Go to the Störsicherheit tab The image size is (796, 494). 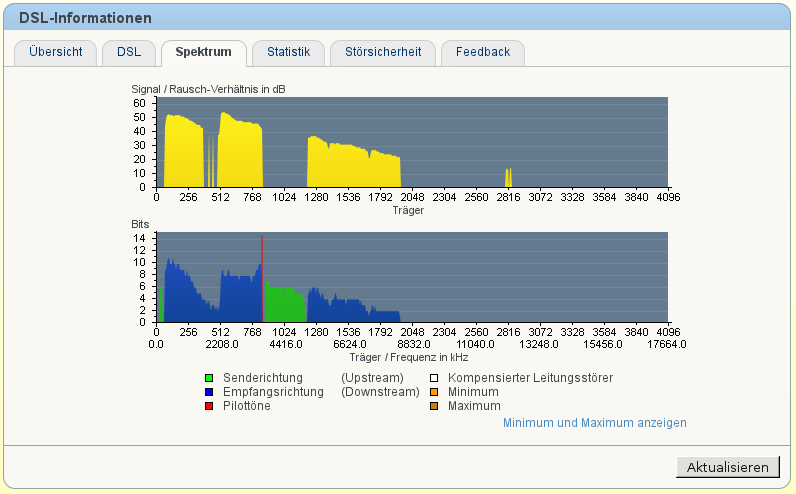coord(383,52)
